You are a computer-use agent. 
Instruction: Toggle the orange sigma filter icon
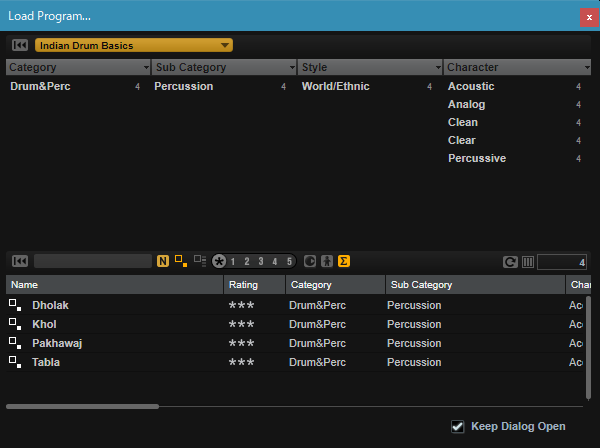tap(344, 261)
